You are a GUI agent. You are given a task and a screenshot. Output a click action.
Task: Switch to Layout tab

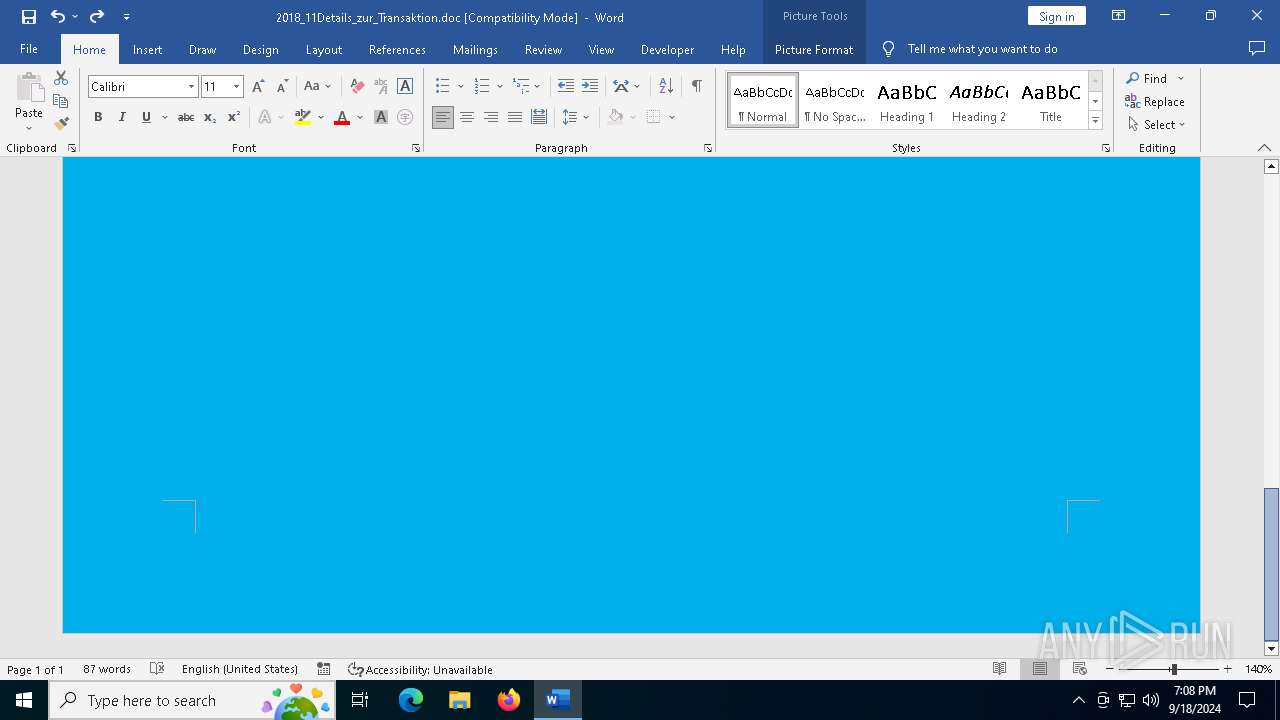click(x=324, y=49)
